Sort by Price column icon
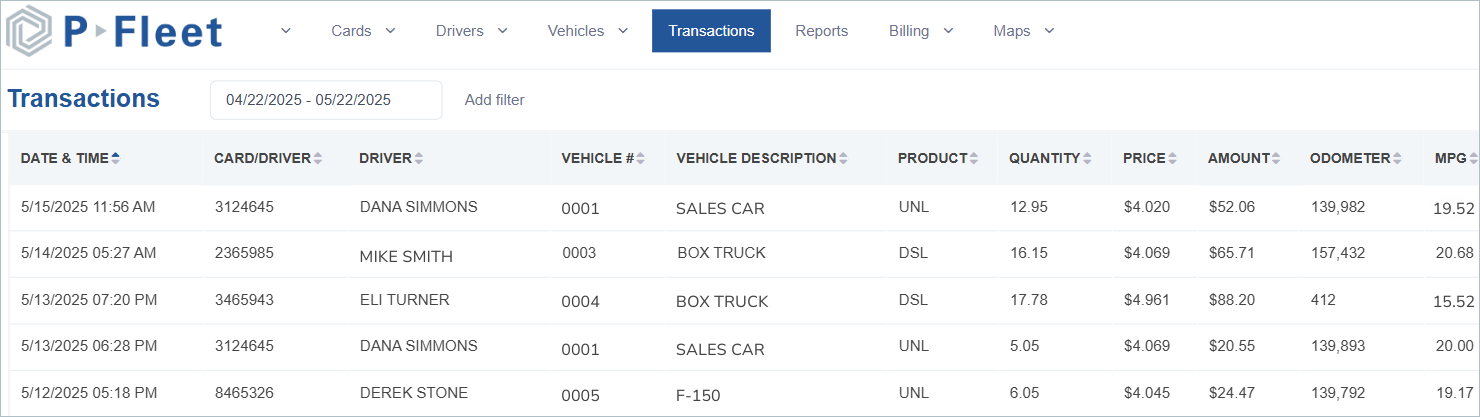The height and width of the screenshot is (417, 1480). 1173,158
